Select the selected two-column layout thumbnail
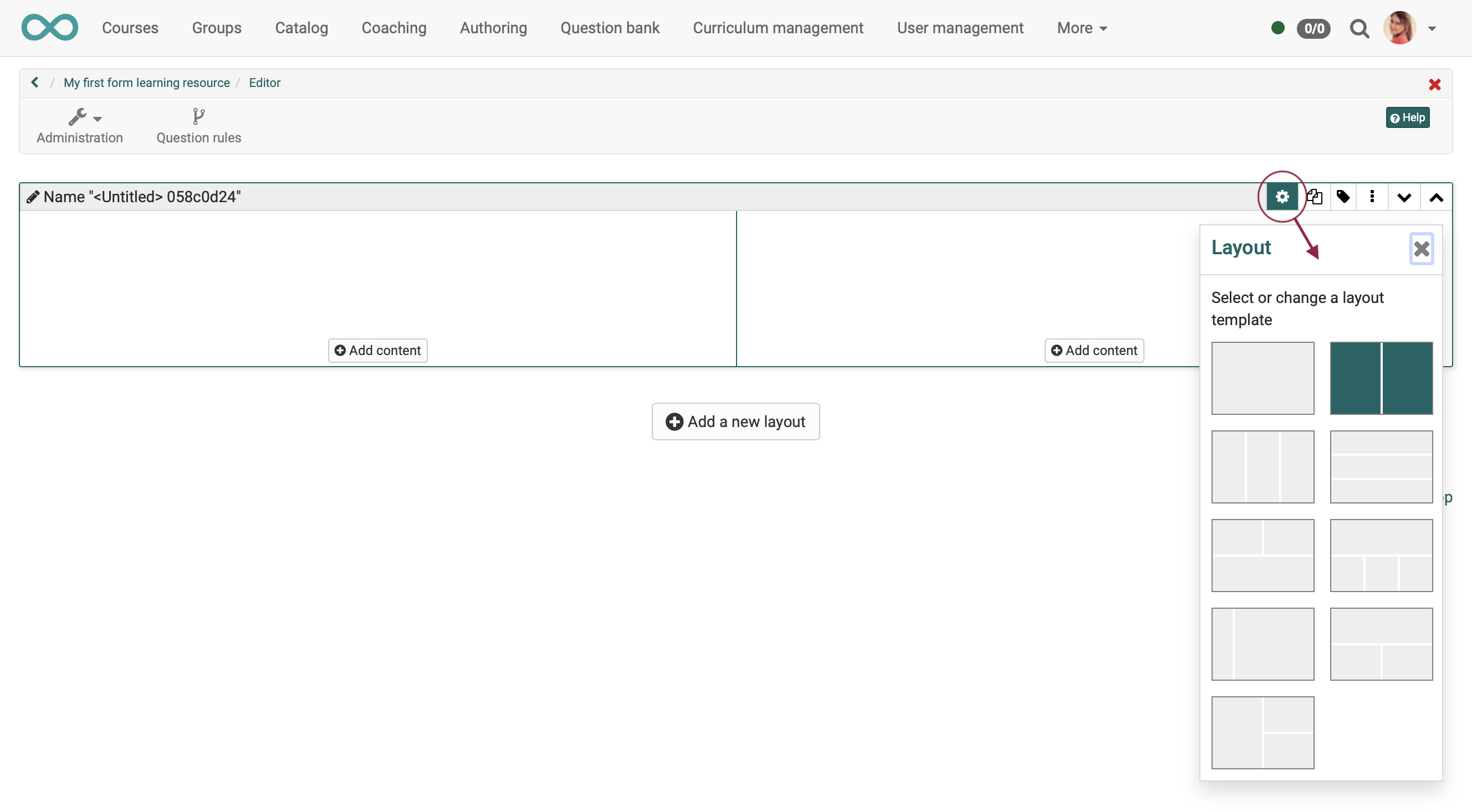This screenshot has width=1472, height=812. [x=1381, y=378]
